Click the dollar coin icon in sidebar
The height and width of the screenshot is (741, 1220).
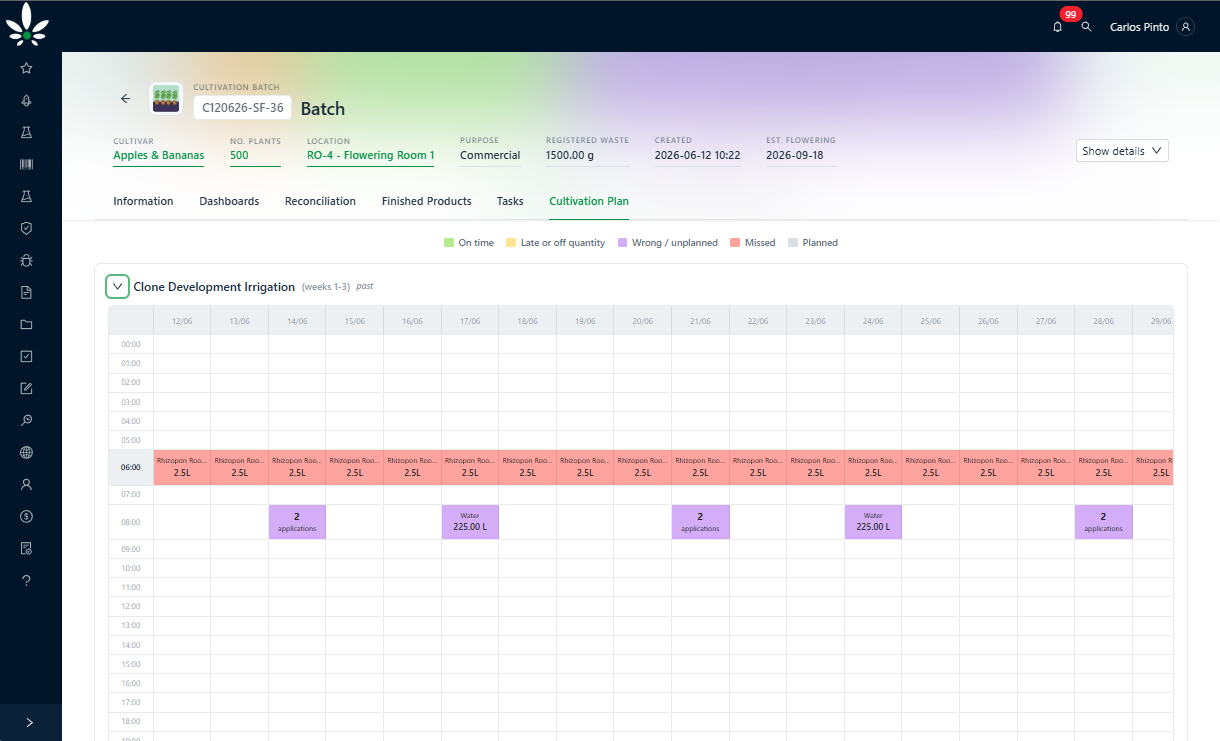click(27, 516)
